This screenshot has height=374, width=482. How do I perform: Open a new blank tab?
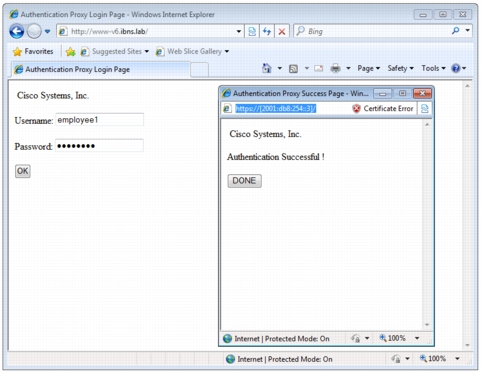200,70
